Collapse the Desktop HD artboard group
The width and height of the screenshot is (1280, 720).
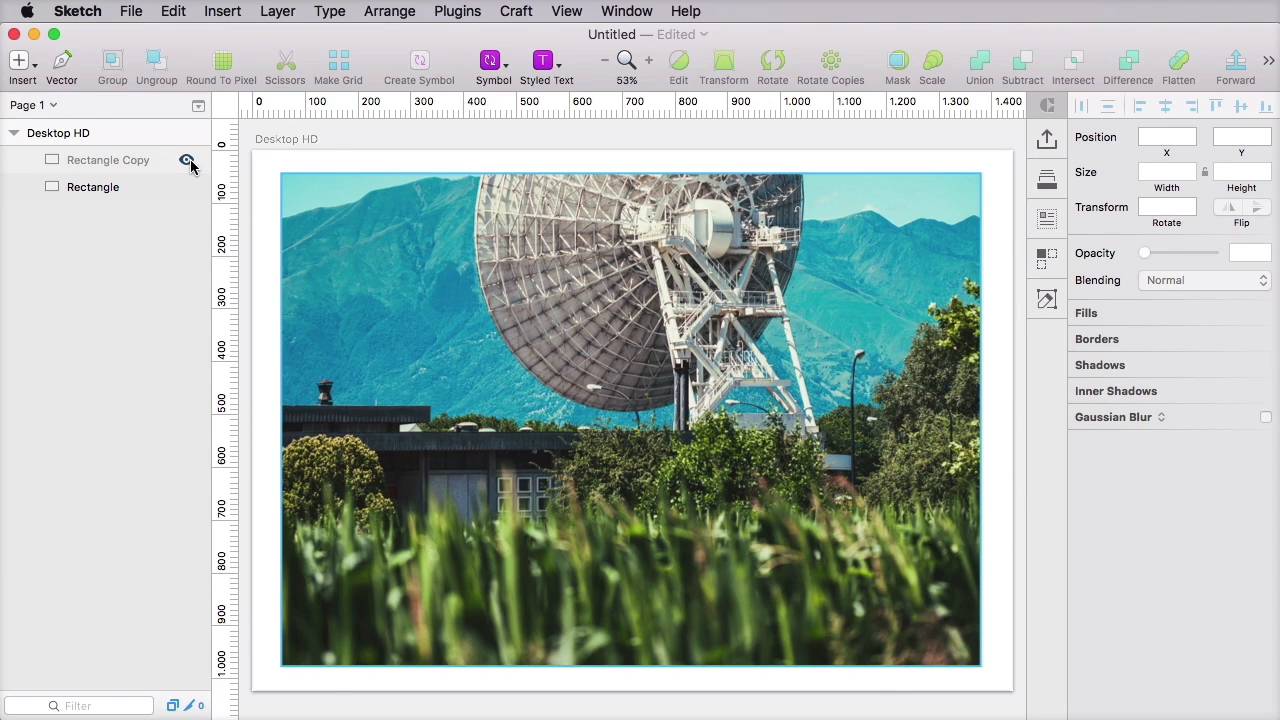pos(14,133)
